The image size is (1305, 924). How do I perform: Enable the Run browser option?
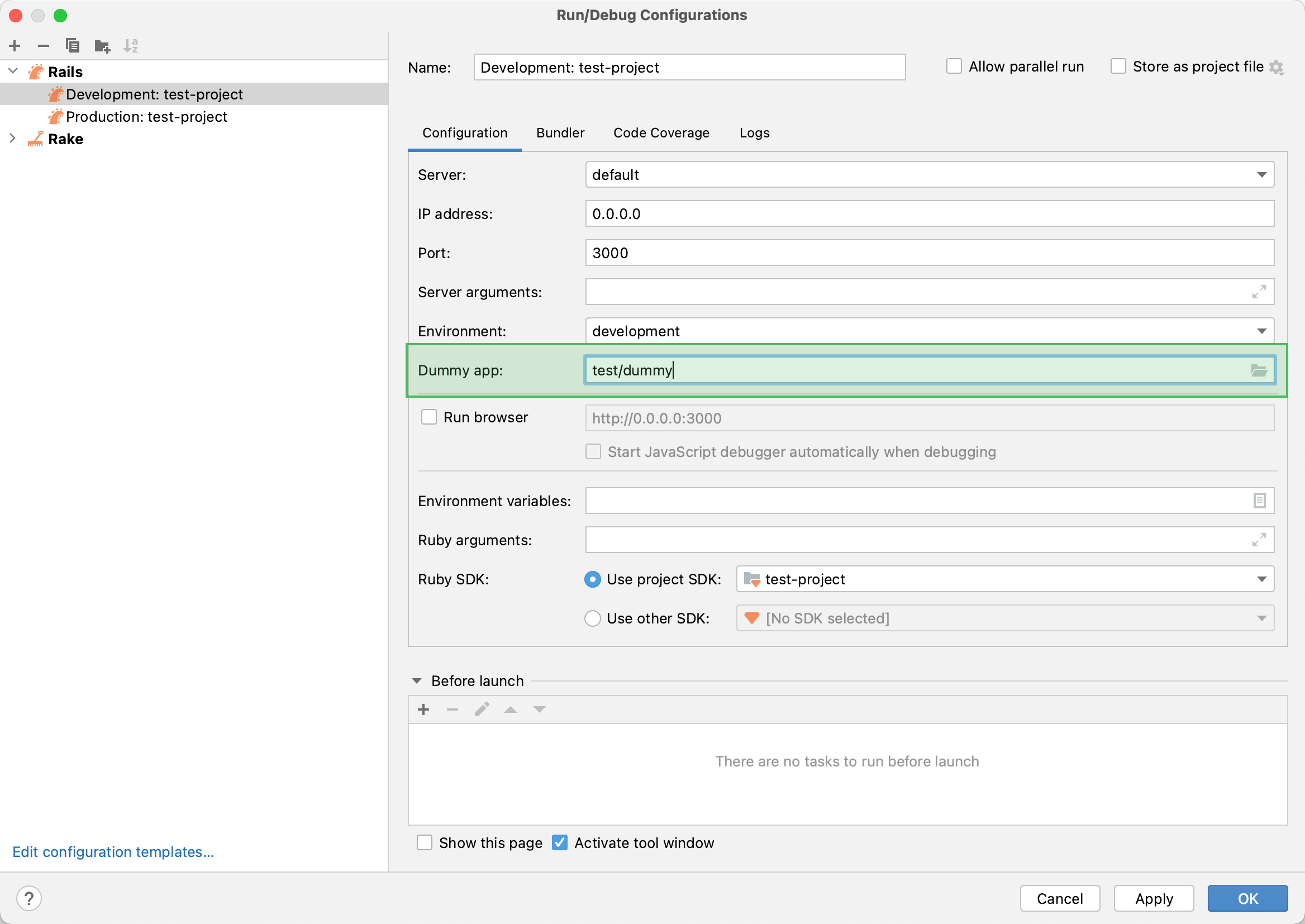pyautogui.click(x=428, y=417)
